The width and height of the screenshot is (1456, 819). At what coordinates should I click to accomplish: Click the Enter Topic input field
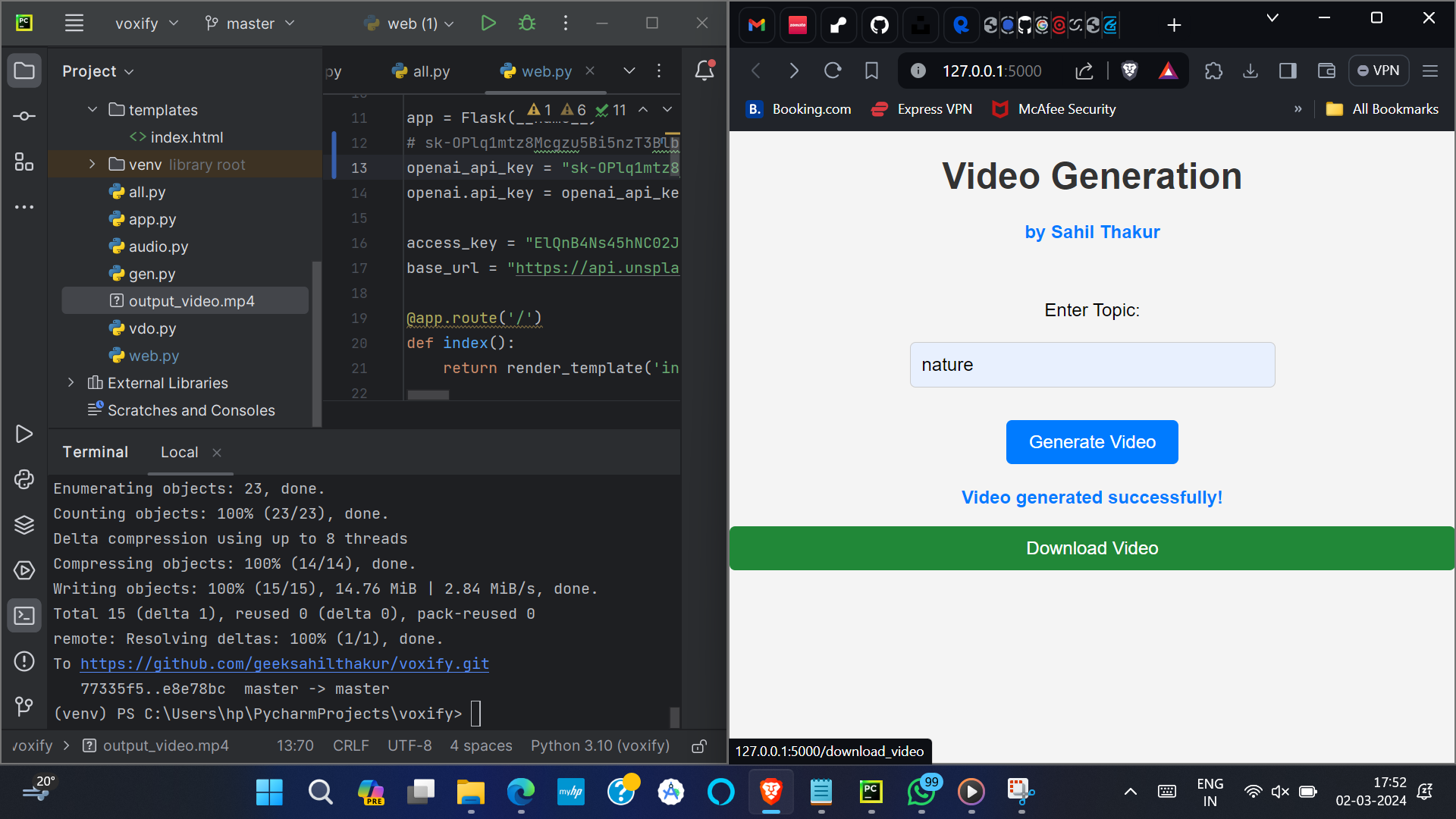click(x=1092, y=365)
